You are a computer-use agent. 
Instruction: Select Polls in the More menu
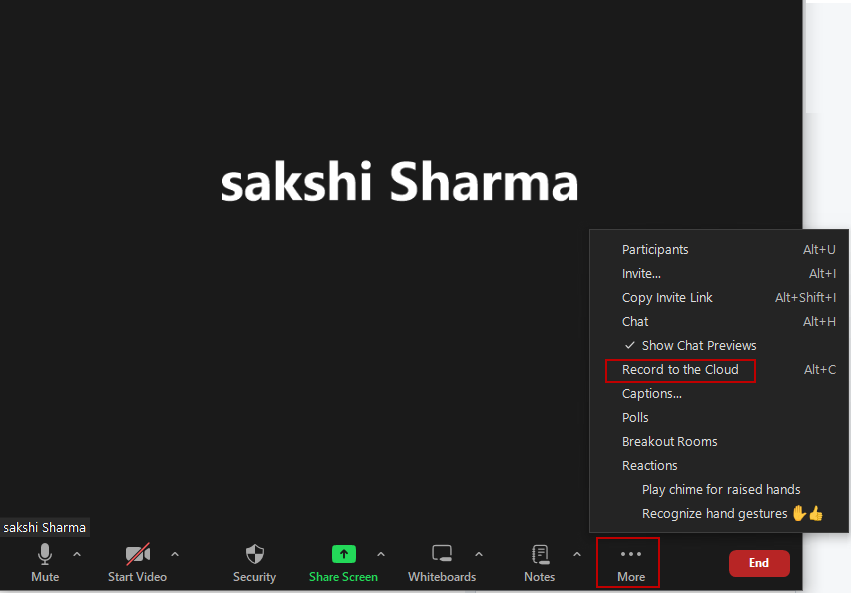719,417
